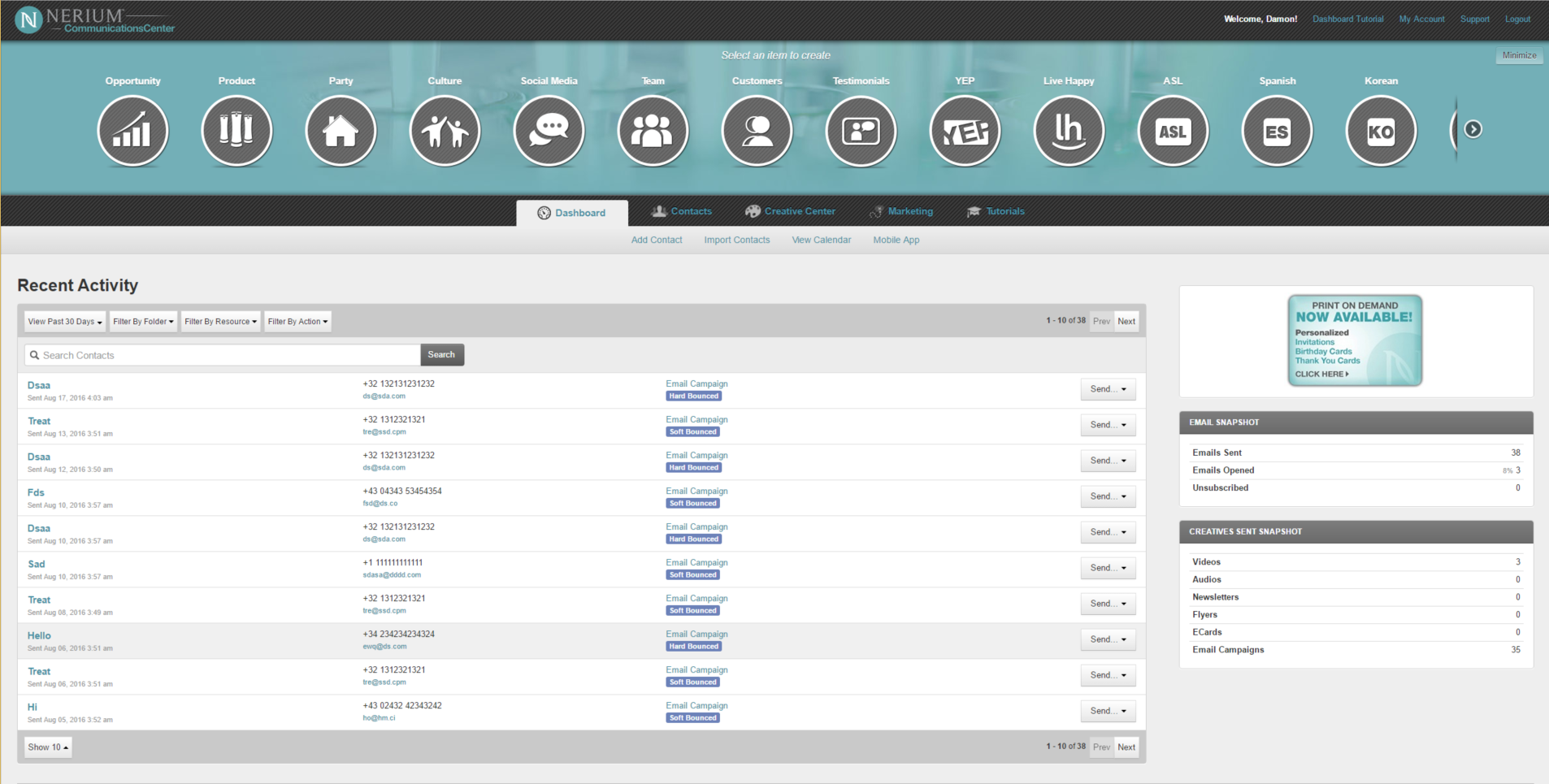
Task: Open the Print On Demand banner
Action: 1355,340
